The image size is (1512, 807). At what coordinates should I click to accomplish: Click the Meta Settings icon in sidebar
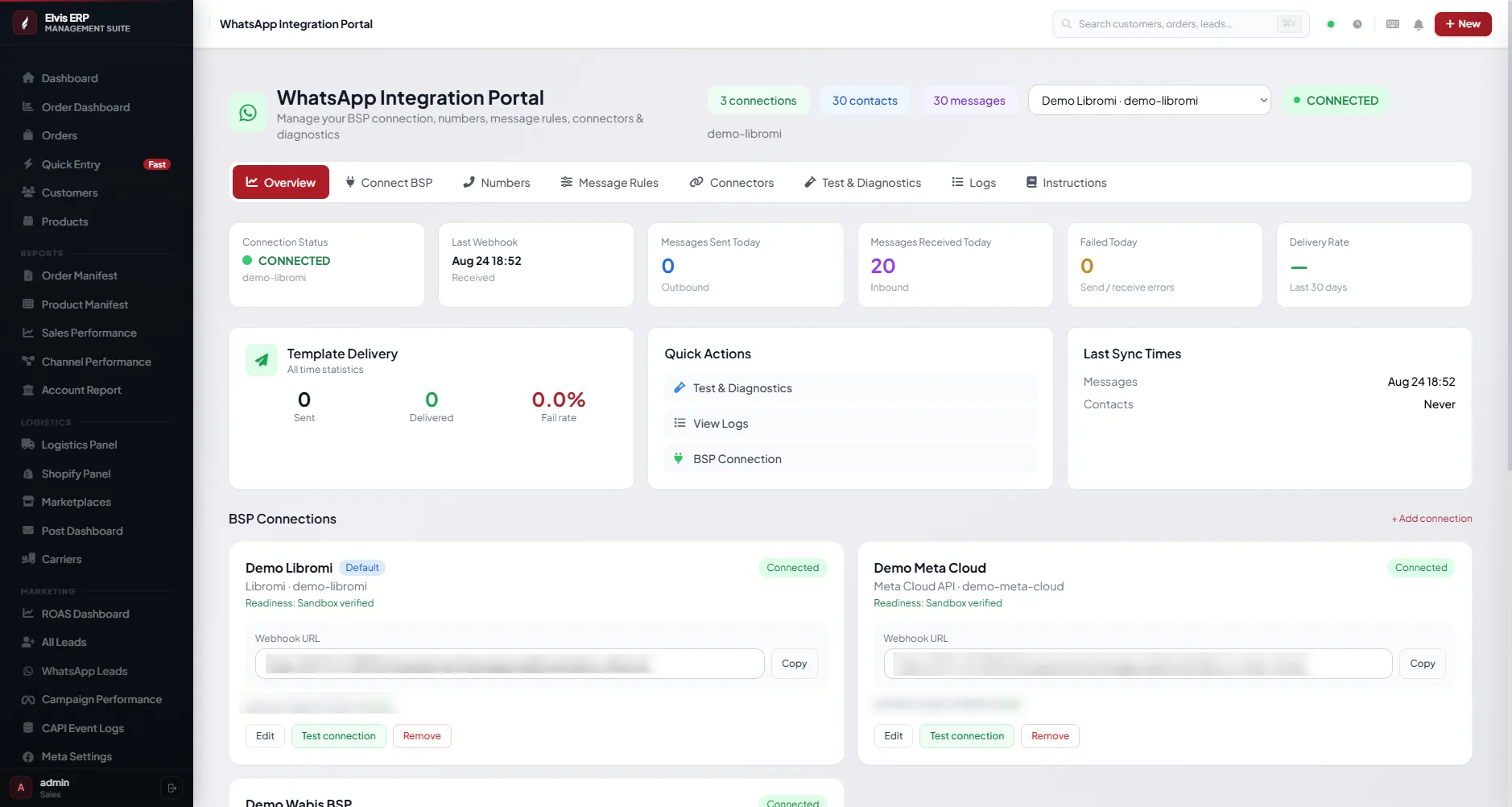28,756
